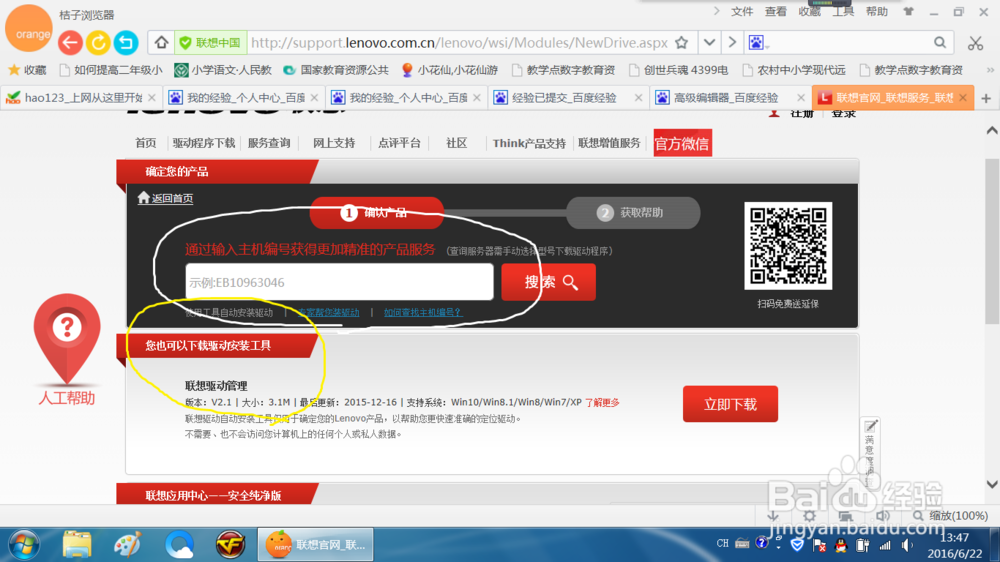This screenshot has width=1000, height=562.
Task: Click the blue shield security tray icon
Action: click(797, 545)
